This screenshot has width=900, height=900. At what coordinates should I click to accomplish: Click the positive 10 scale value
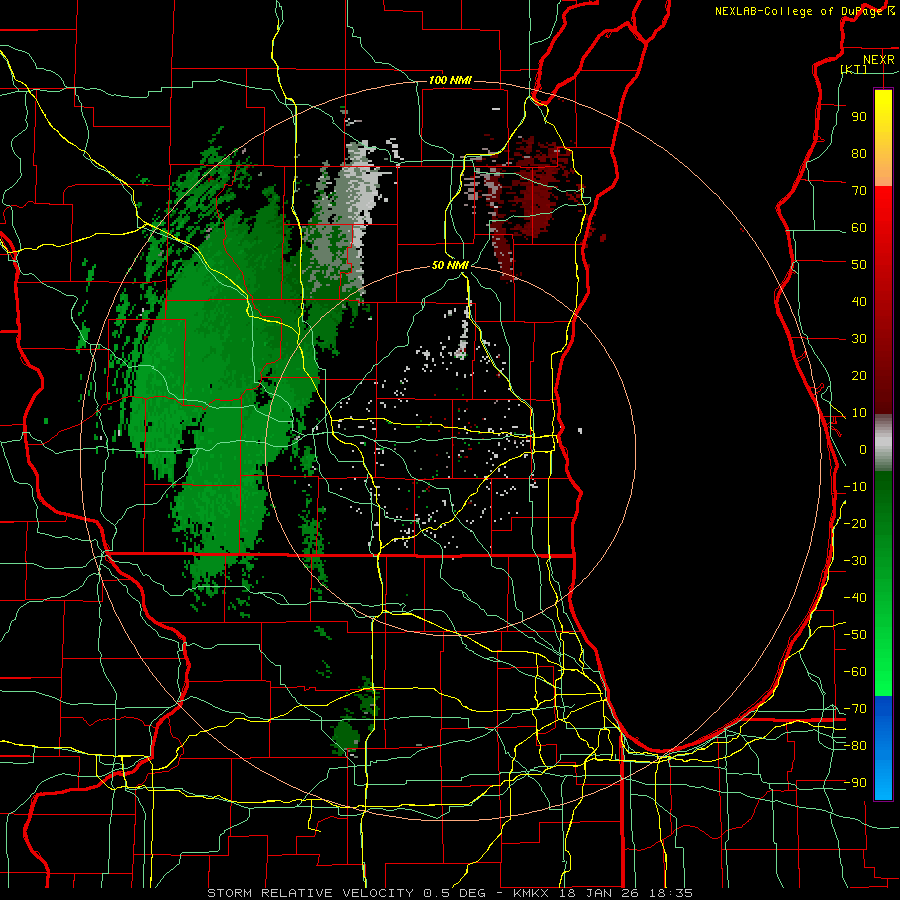(859, 413)
